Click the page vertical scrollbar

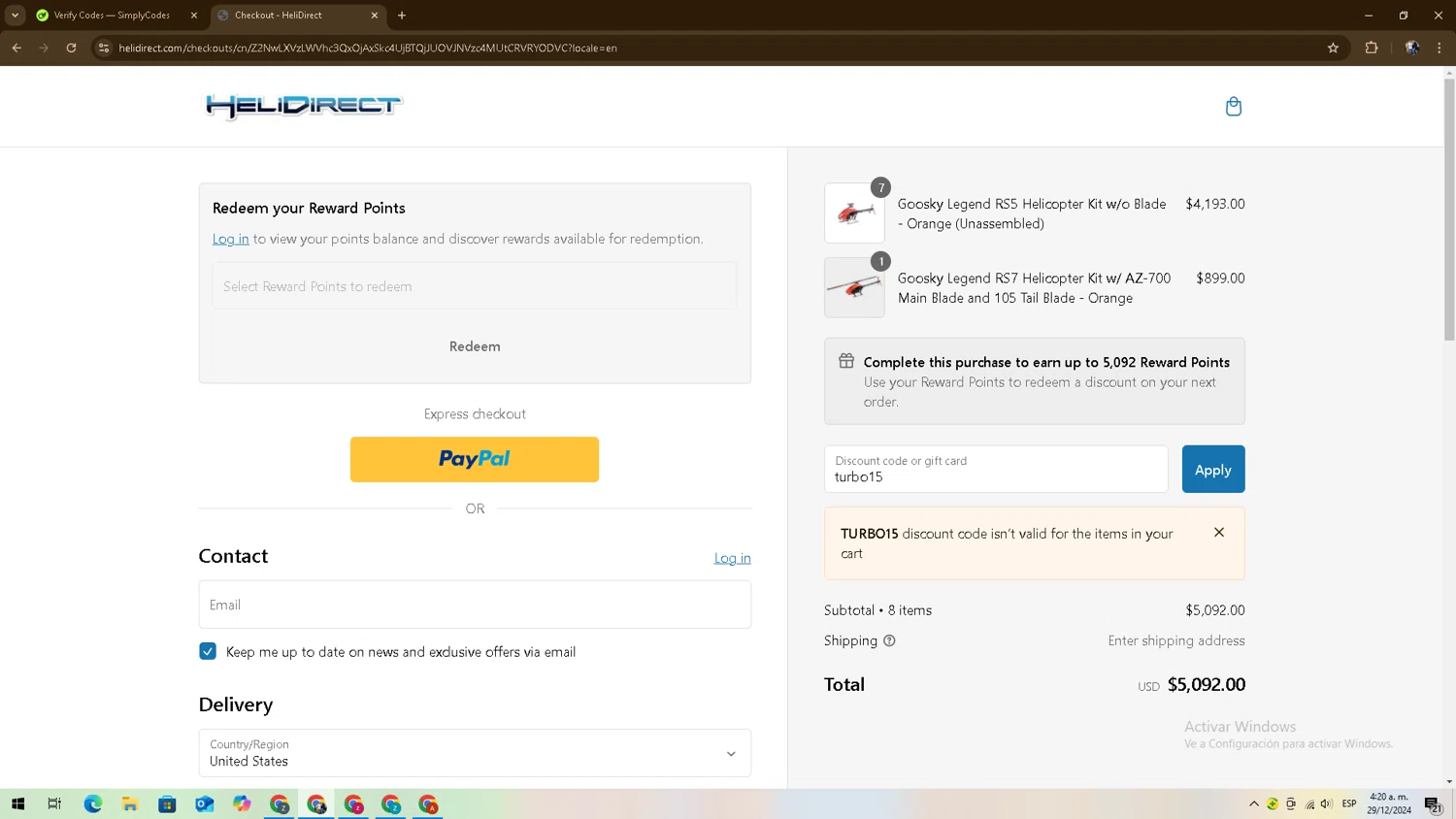click(1449, 209)
